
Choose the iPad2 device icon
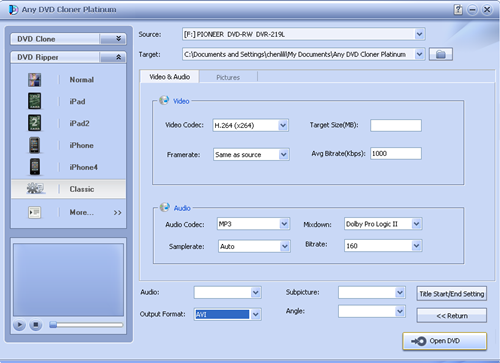[x=34, y=123]
